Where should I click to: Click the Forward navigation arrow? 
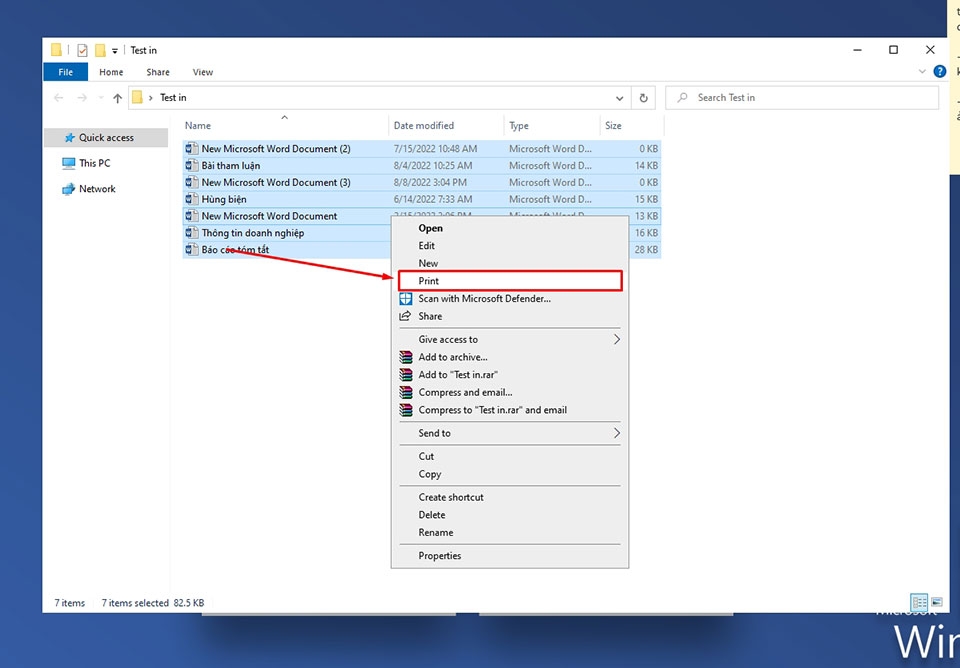pos(82,98)
